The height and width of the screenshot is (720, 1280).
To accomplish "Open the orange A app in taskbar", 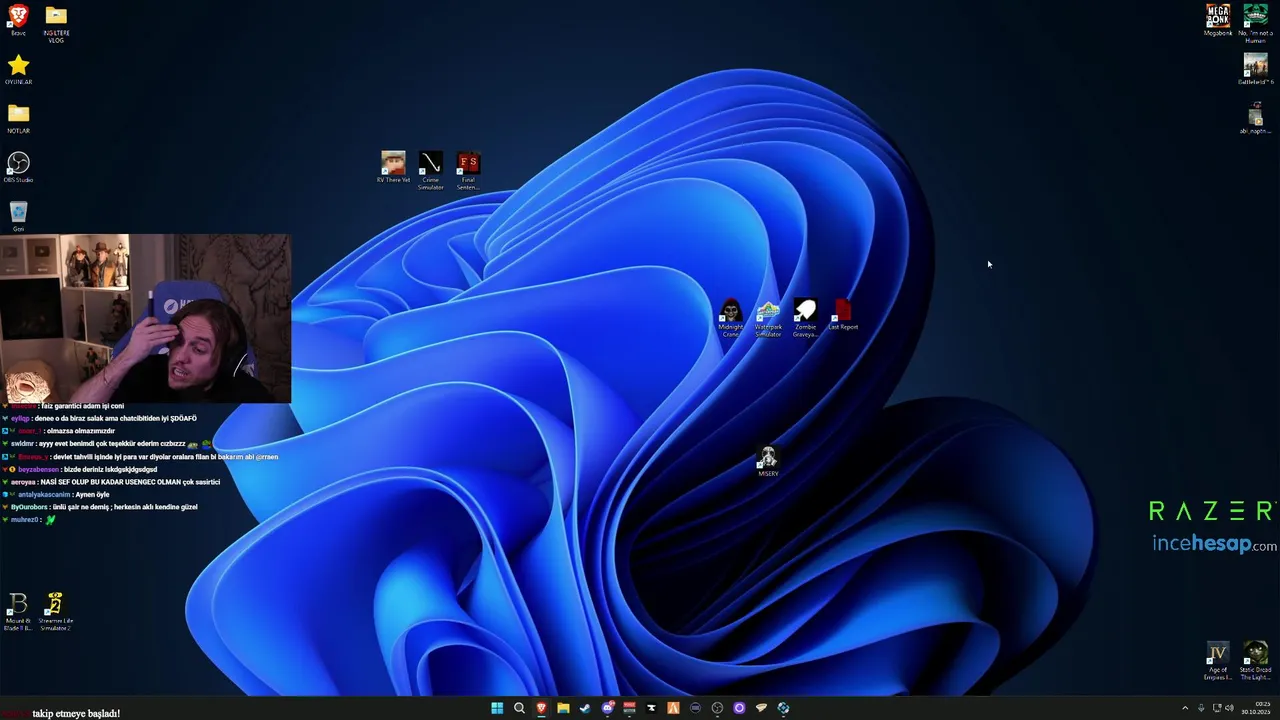I will coord(673,708).
